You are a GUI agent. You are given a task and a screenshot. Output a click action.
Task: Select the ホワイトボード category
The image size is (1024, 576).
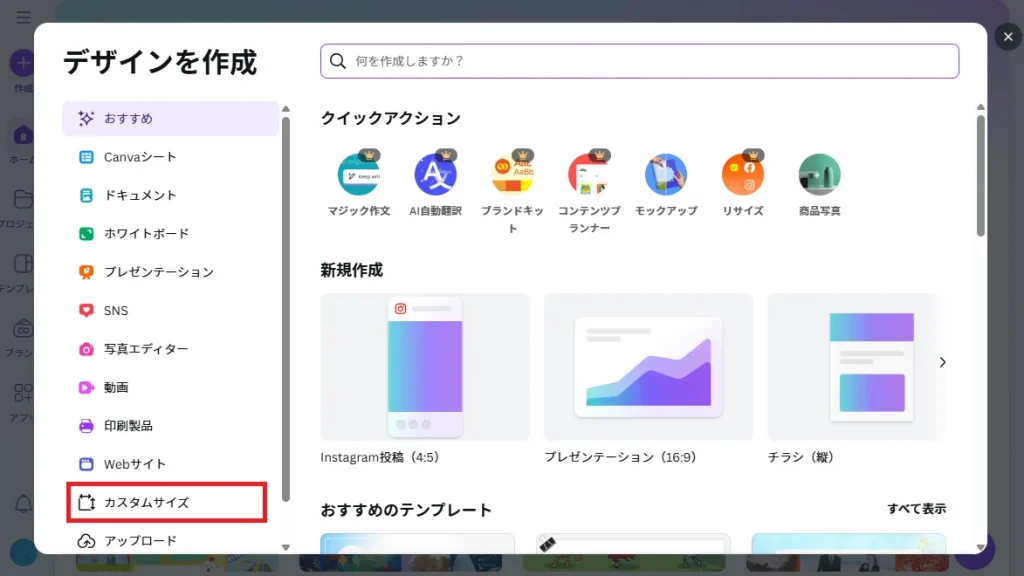pyautogui.click(x=170, y=234)
